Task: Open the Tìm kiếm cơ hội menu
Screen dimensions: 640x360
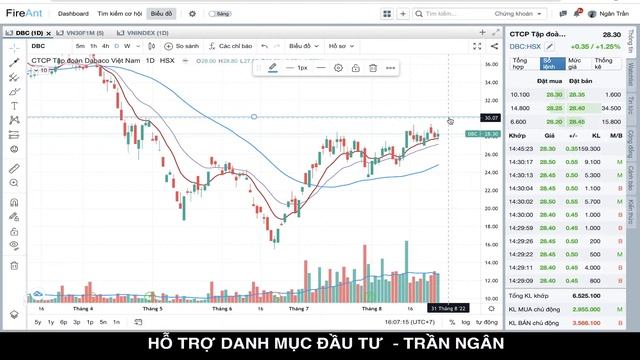Action: (119, 13)
